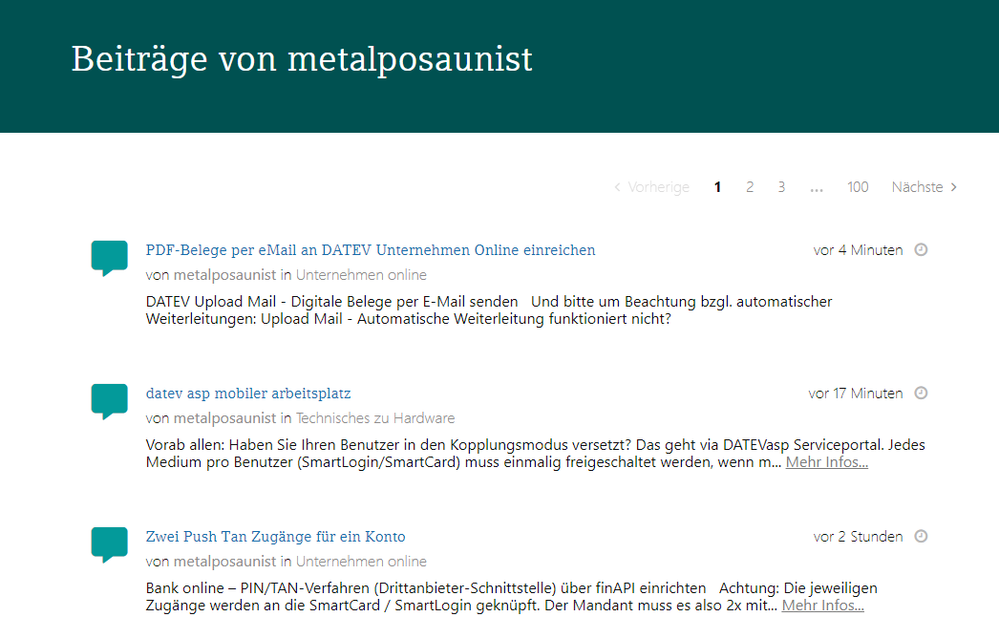Click speech bubble icon beside datev asp post

pyautogui.click(x=109, y=400)
